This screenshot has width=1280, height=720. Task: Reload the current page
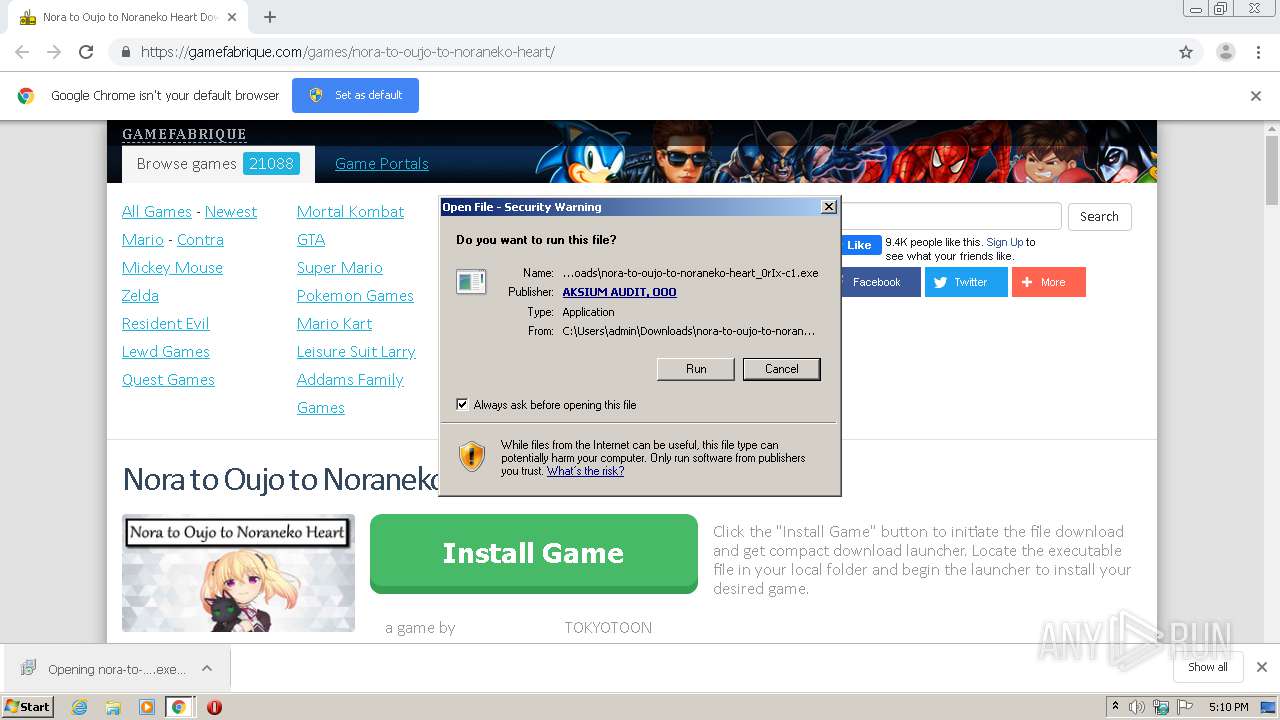click(x=86, y=52)
